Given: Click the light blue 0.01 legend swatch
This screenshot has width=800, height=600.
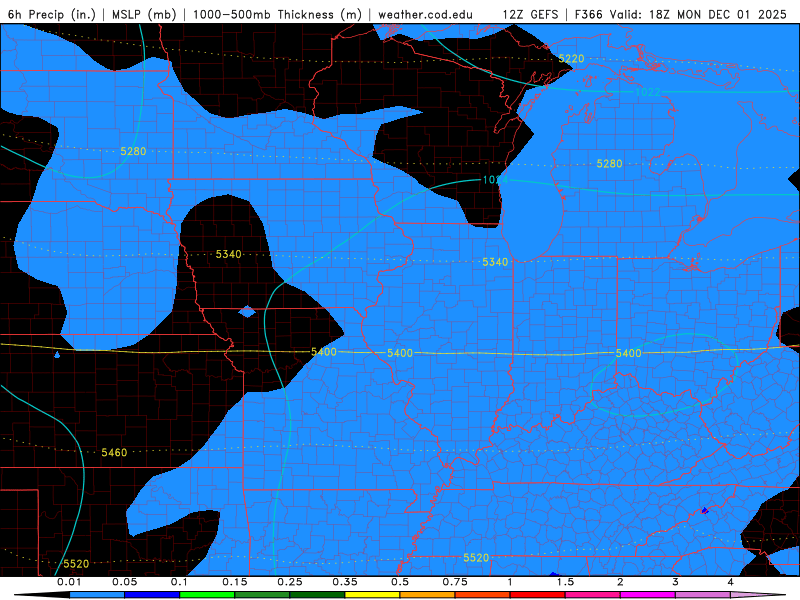Looking at the screenshot, I should click(97, 595).
